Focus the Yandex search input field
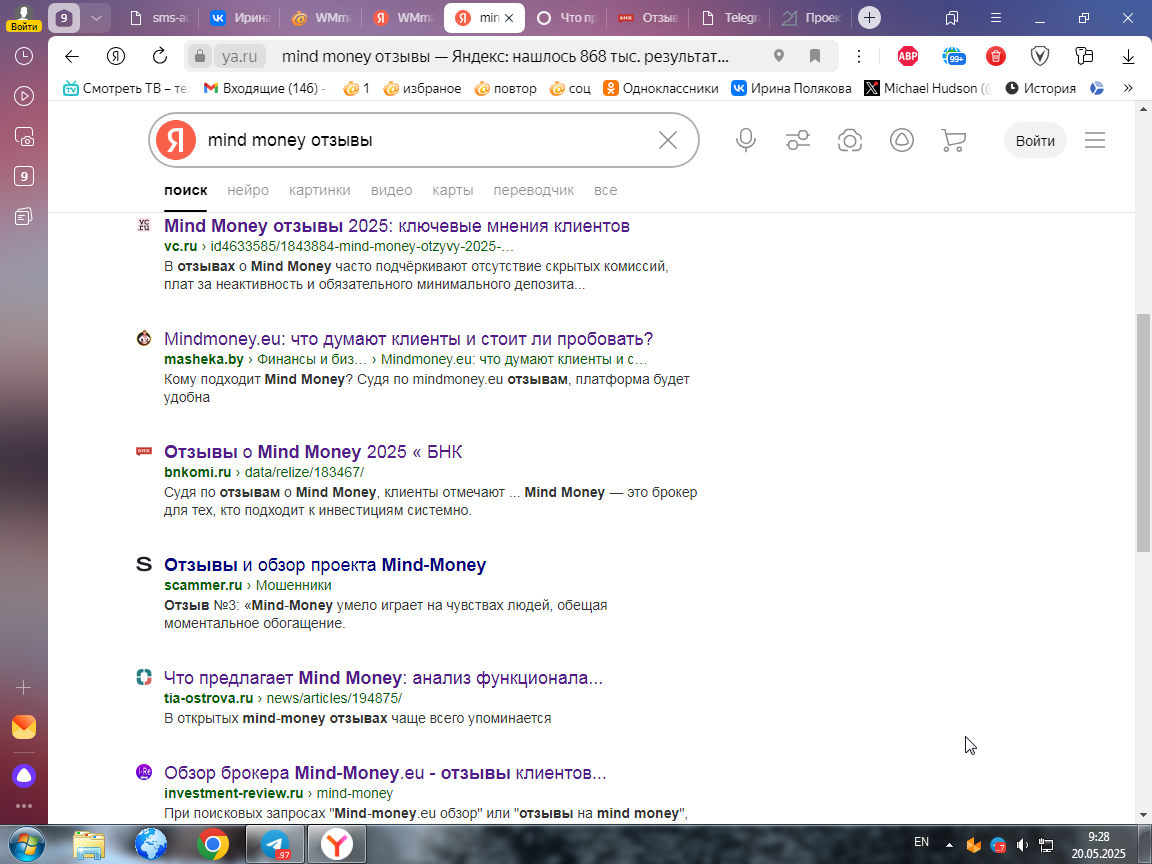 point(426,140)
